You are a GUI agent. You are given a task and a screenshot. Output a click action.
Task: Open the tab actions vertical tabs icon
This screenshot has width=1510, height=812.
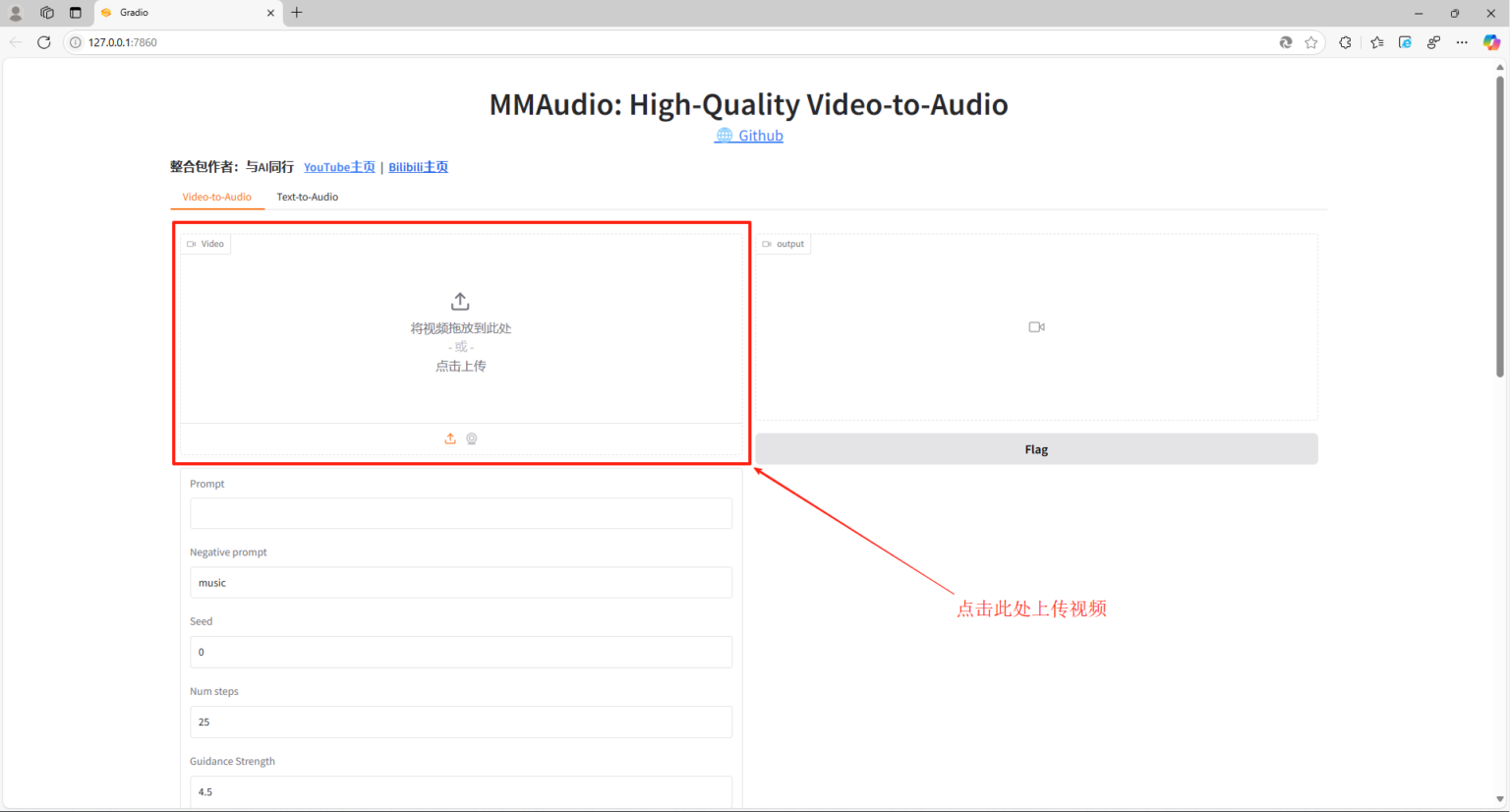(x=76, y=13)
